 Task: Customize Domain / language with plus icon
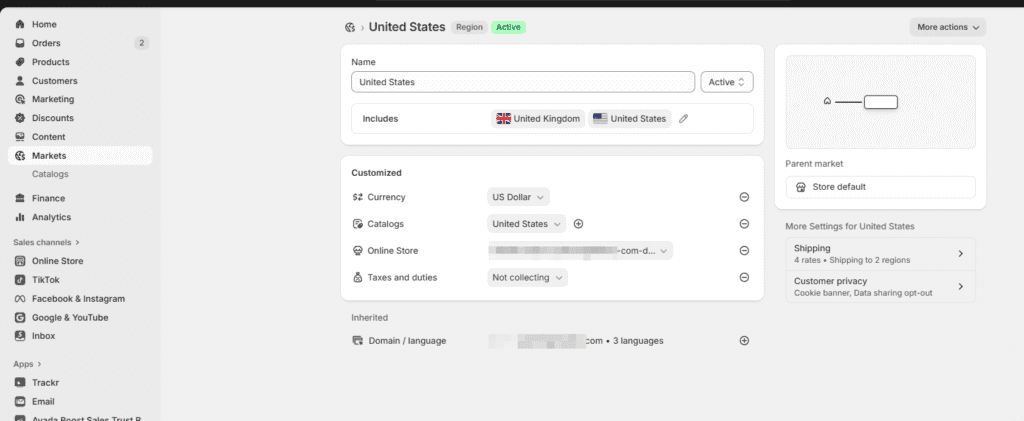744,341
